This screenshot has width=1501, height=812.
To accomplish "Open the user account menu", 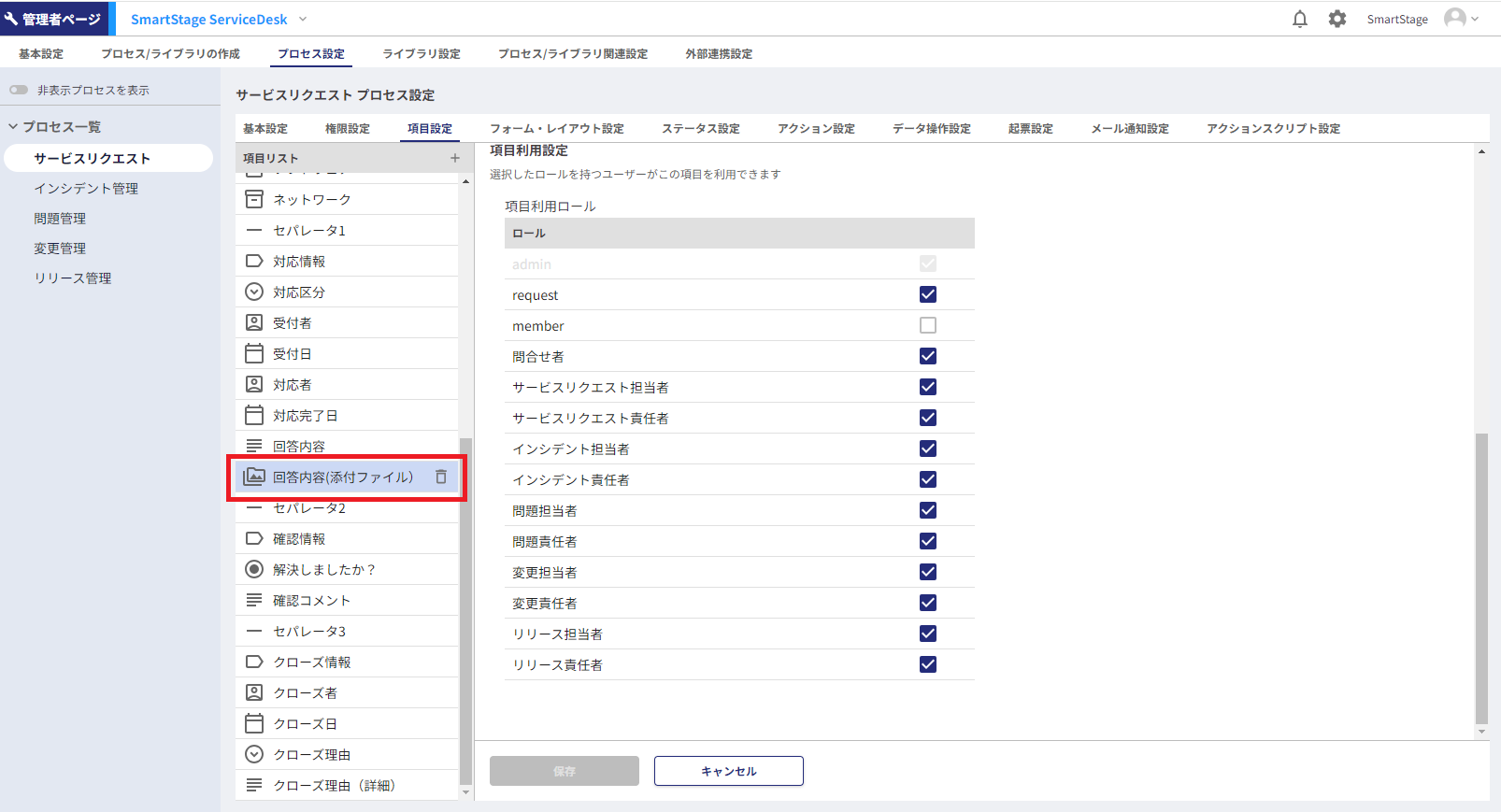I will click(x=1461, y=19).
